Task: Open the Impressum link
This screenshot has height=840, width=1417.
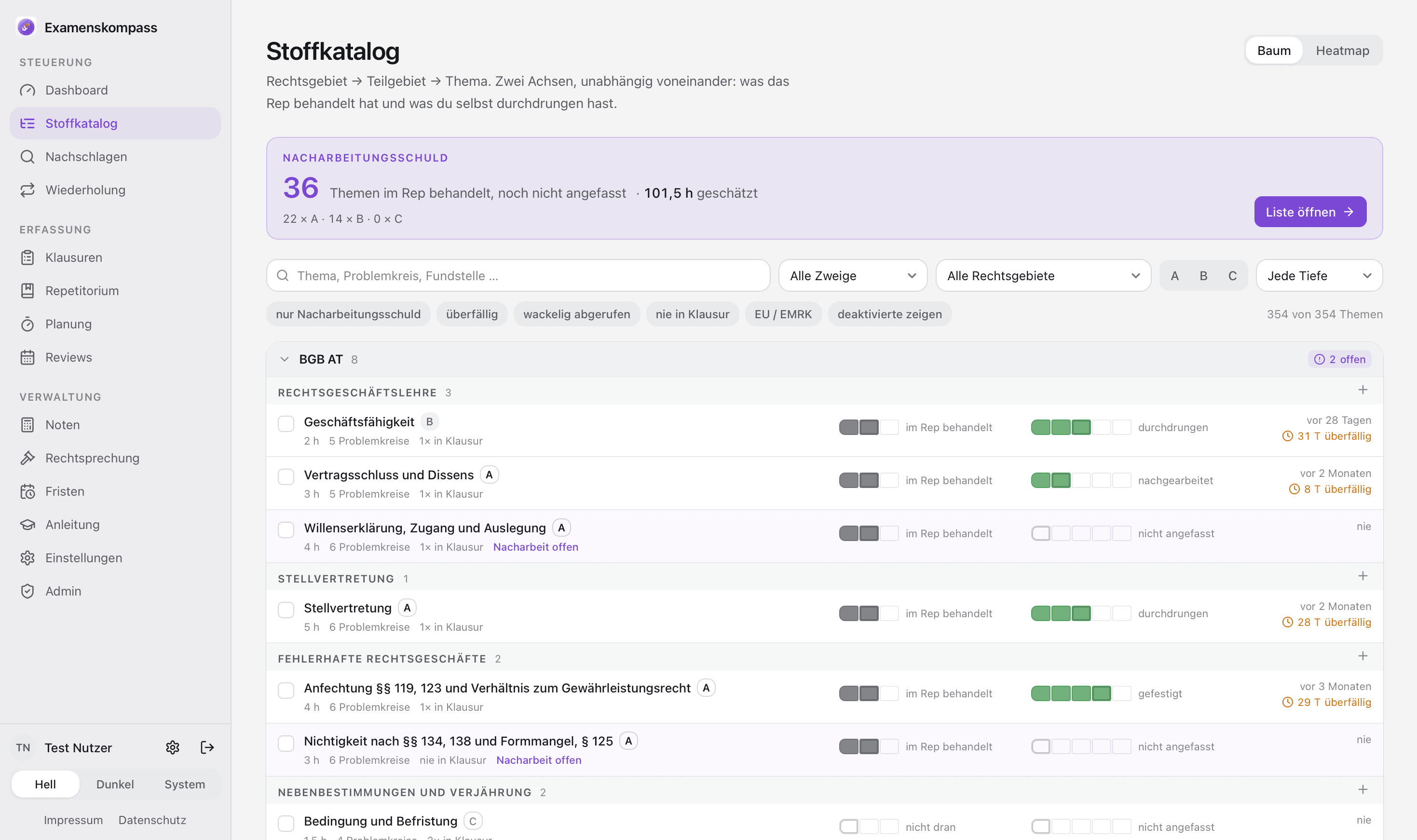Action: click(73, 820)
